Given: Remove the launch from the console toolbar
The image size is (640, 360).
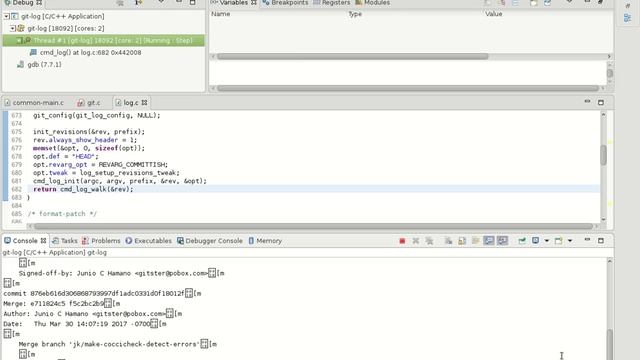Looking at the screenshot, I should pos(416,241).
